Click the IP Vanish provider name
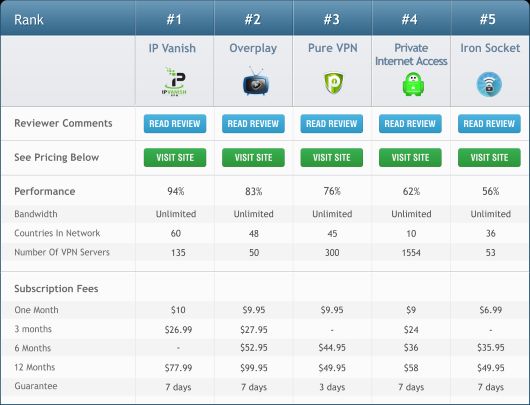 [172, 48]
